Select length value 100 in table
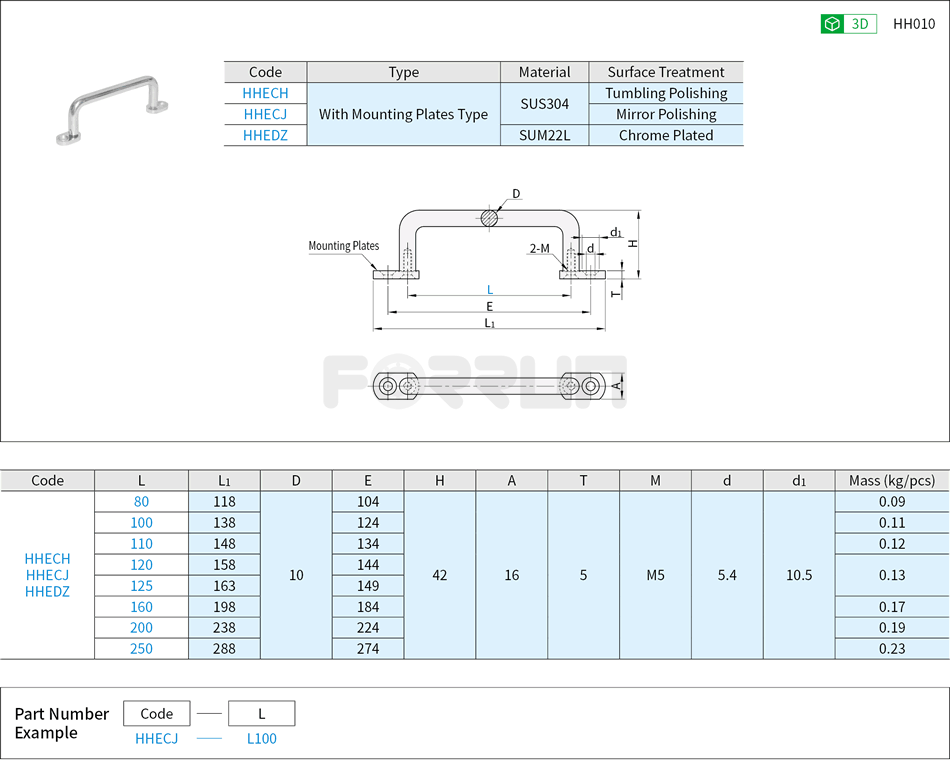Viewport: 950px width, 763px height. pyautogui.click(x=141, y=522)
